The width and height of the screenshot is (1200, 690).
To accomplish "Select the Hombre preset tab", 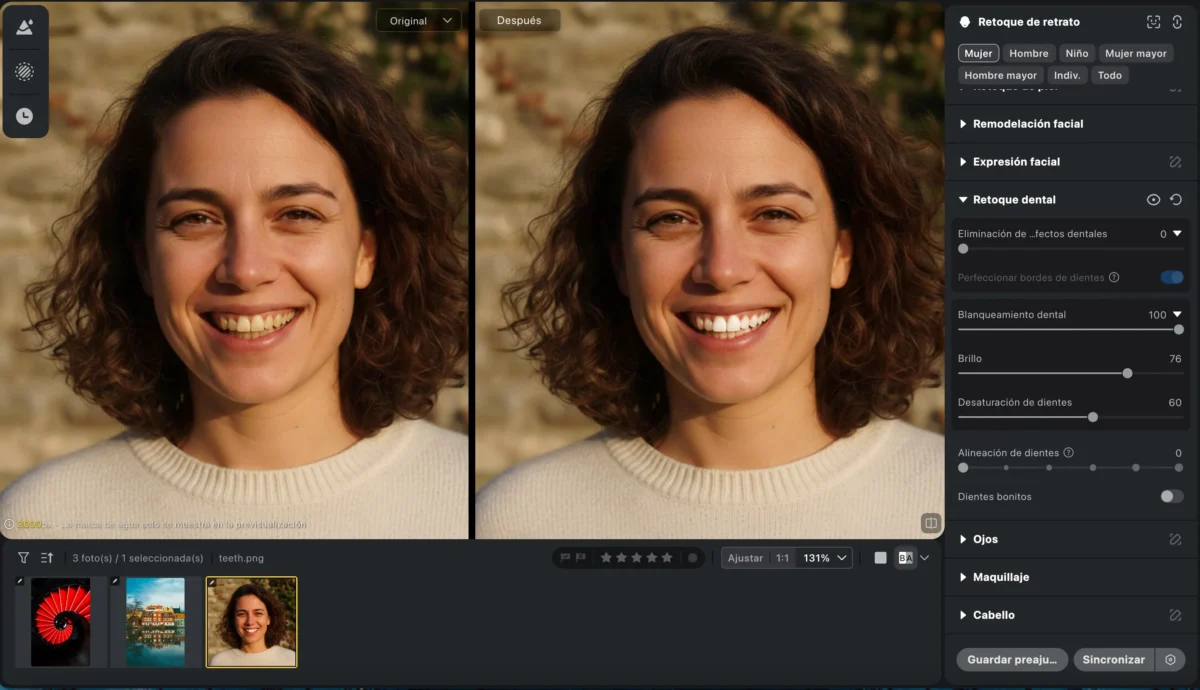I will (1028, 54).
